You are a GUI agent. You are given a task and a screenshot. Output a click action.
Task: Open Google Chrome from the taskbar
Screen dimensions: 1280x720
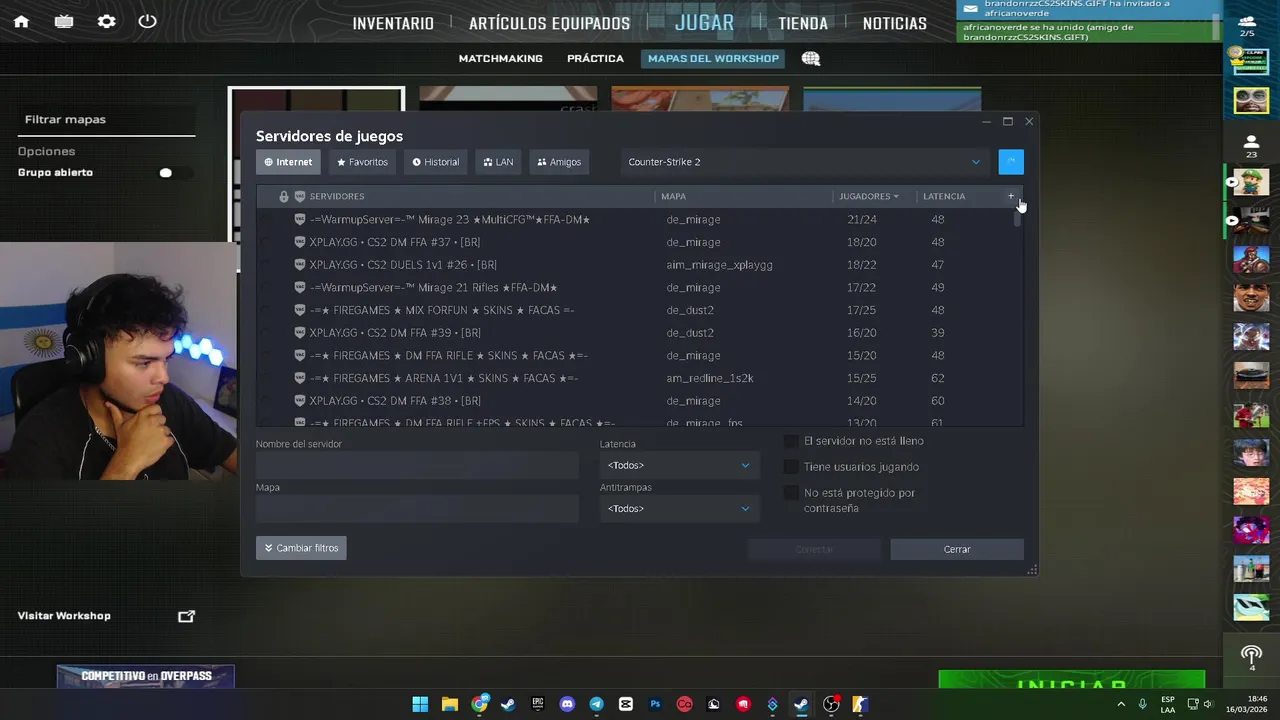click(480, 704)
